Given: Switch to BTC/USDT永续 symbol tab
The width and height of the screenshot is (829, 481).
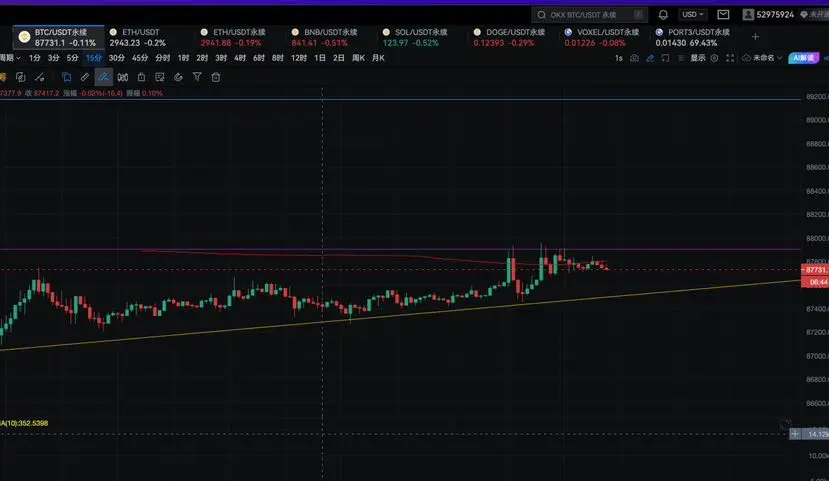Looking at the screenshot, I should coord(59,37).
